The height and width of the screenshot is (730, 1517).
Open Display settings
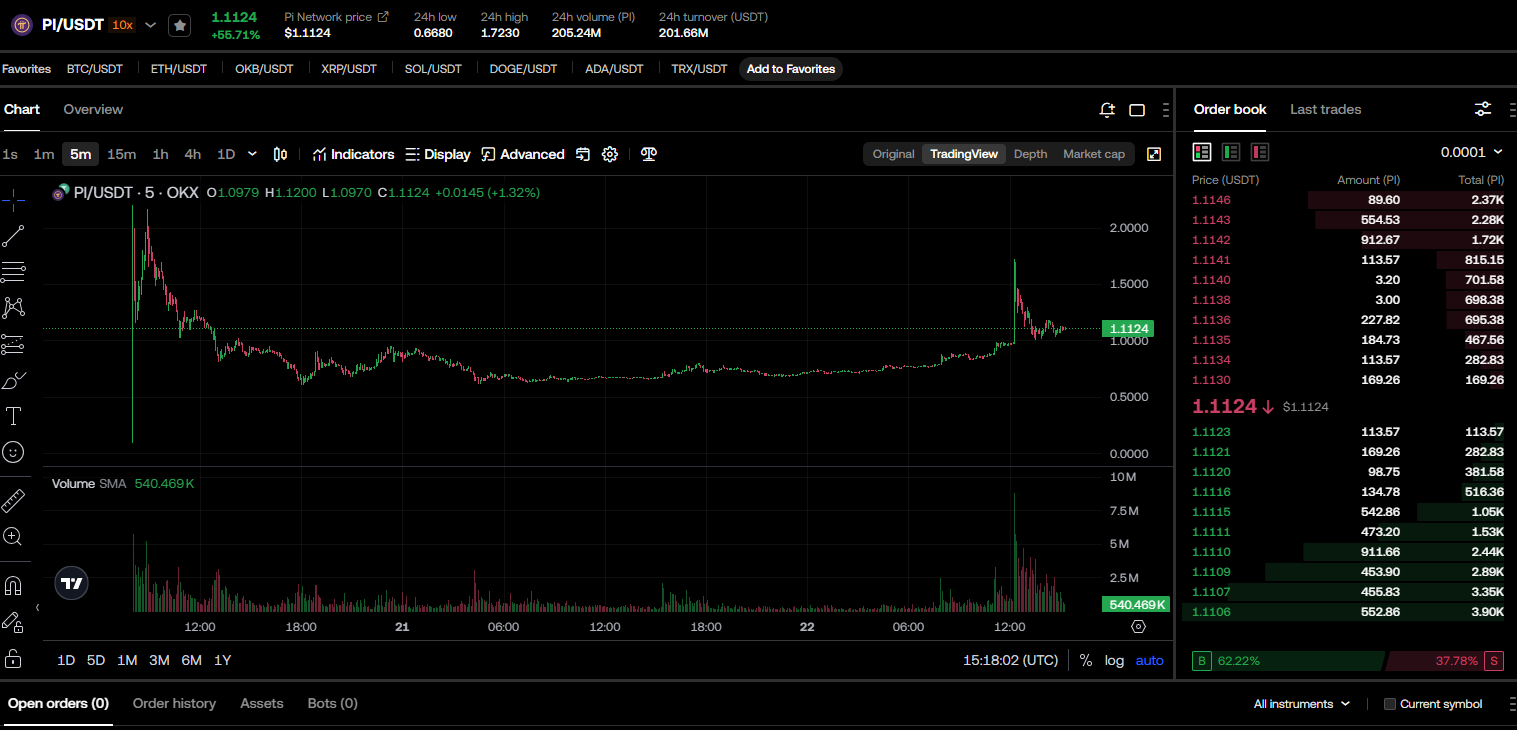click(437, 154)
